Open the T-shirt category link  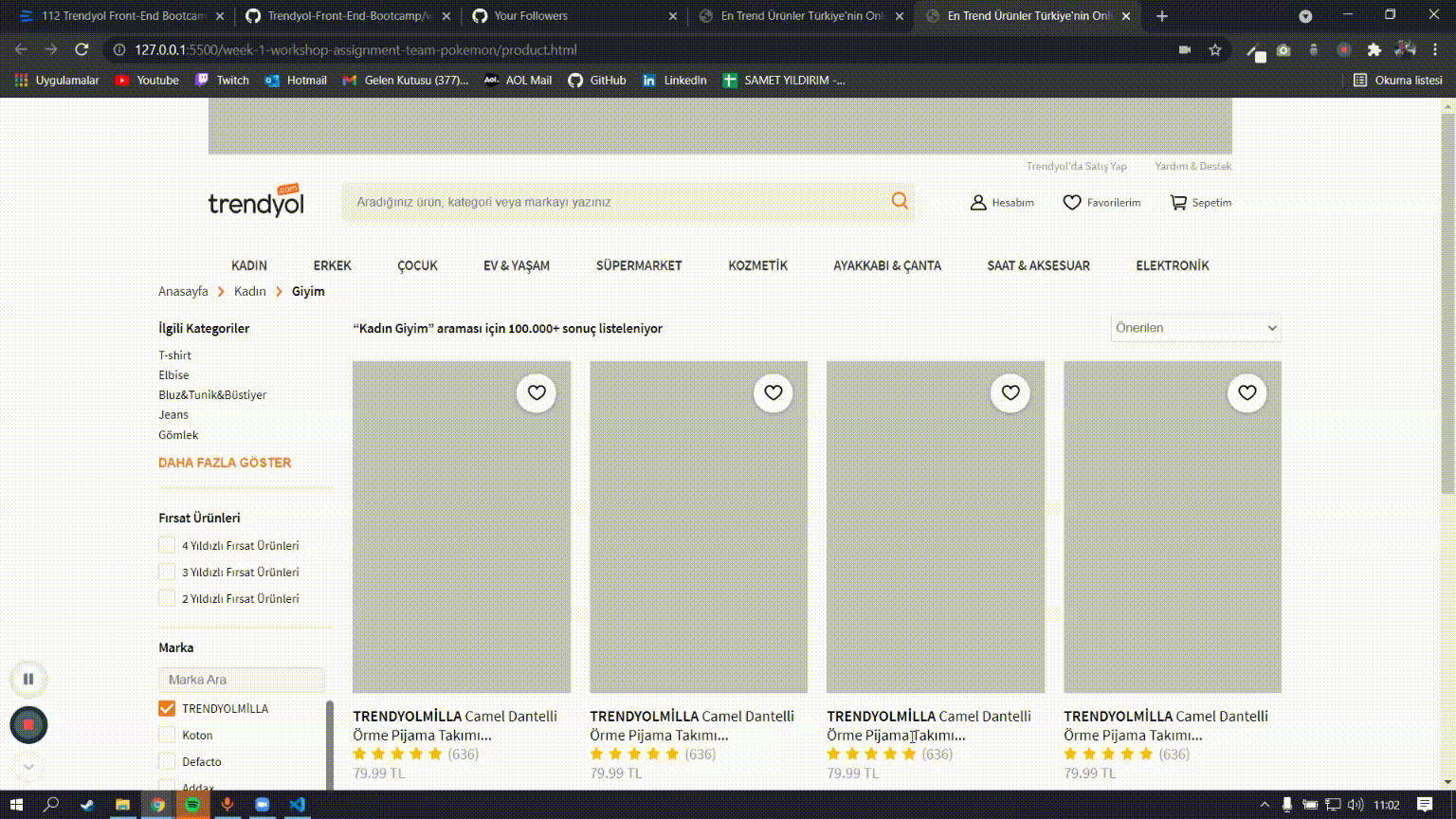(174, 355)
